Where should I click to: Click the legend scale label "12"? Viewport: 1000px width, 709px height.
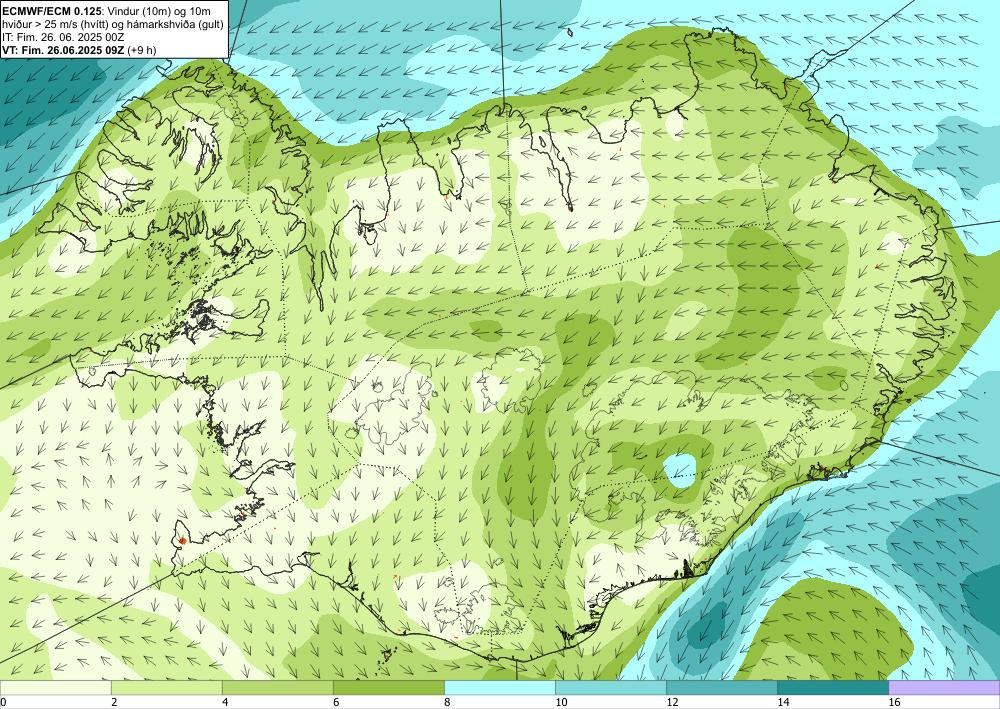(x=672, y=702)
